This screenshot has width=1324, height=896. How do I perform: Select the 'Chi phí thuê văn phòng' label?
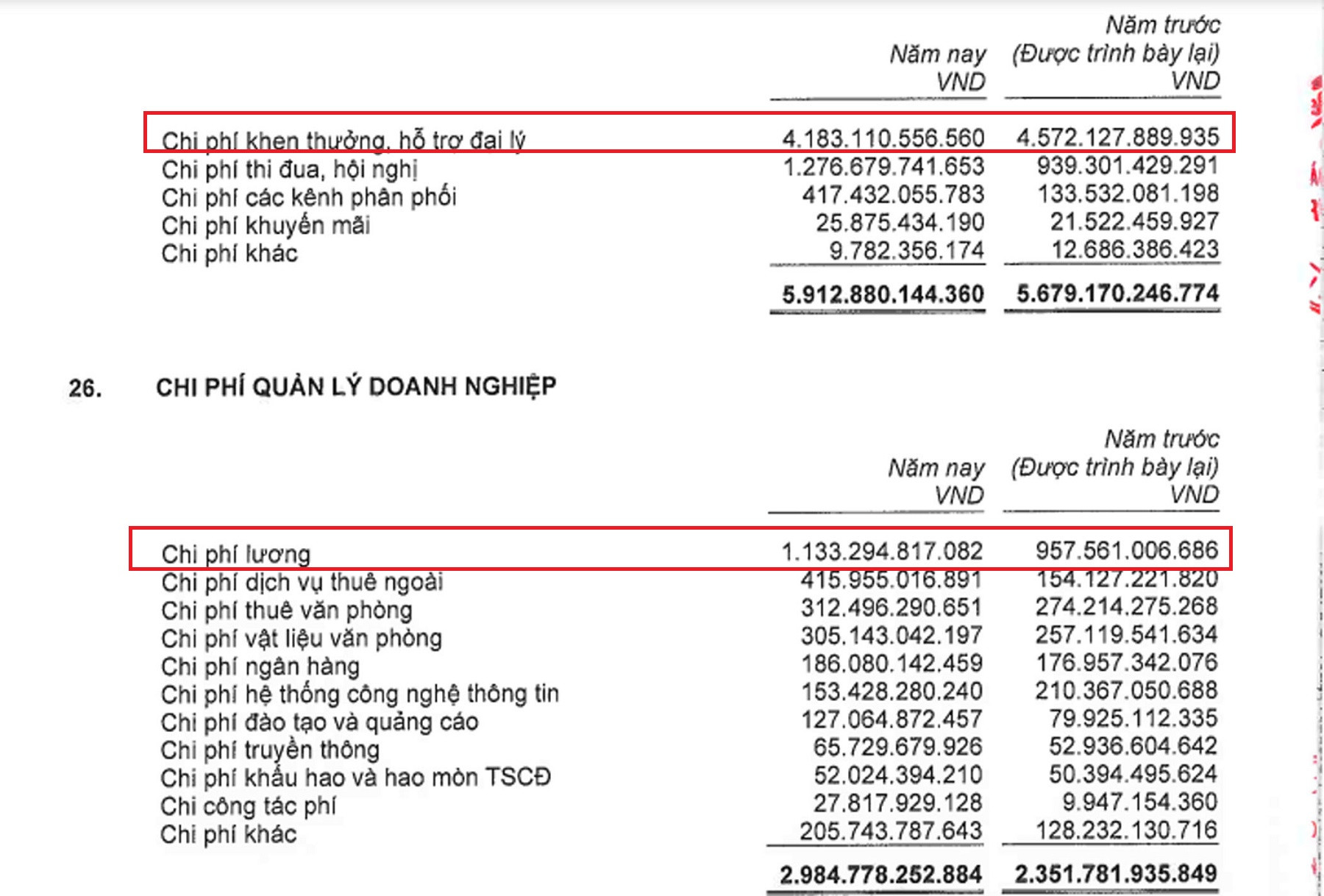tap(287, 610)
